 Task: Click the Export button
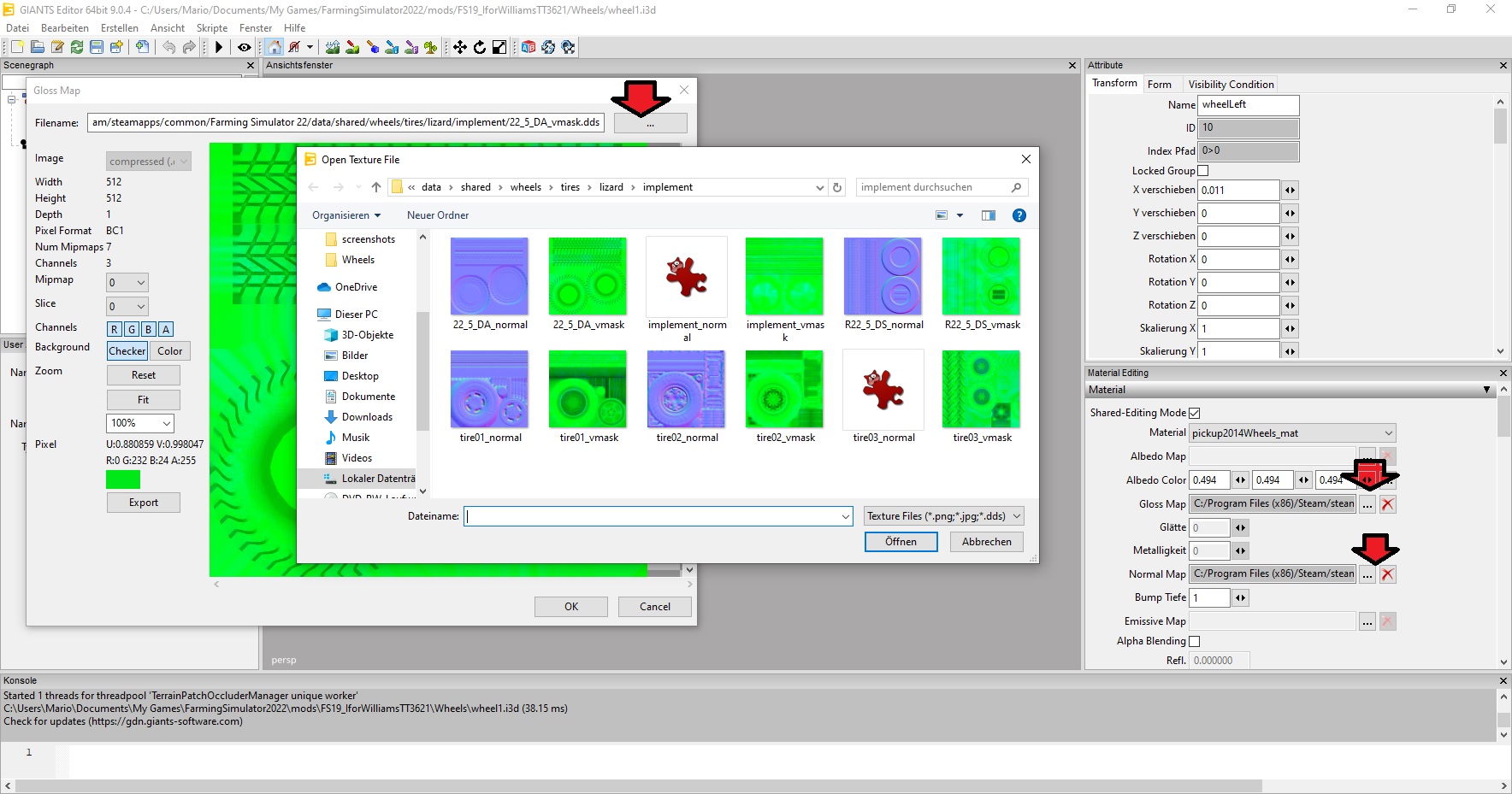[144, 503]
